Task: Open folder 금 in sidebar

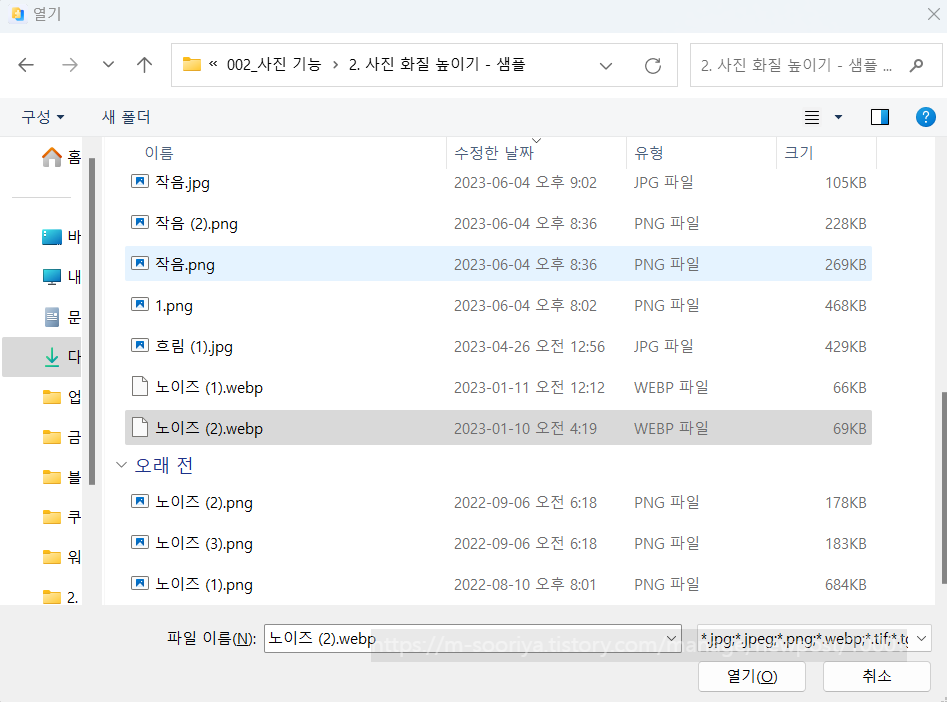Action: coord(61,437)
